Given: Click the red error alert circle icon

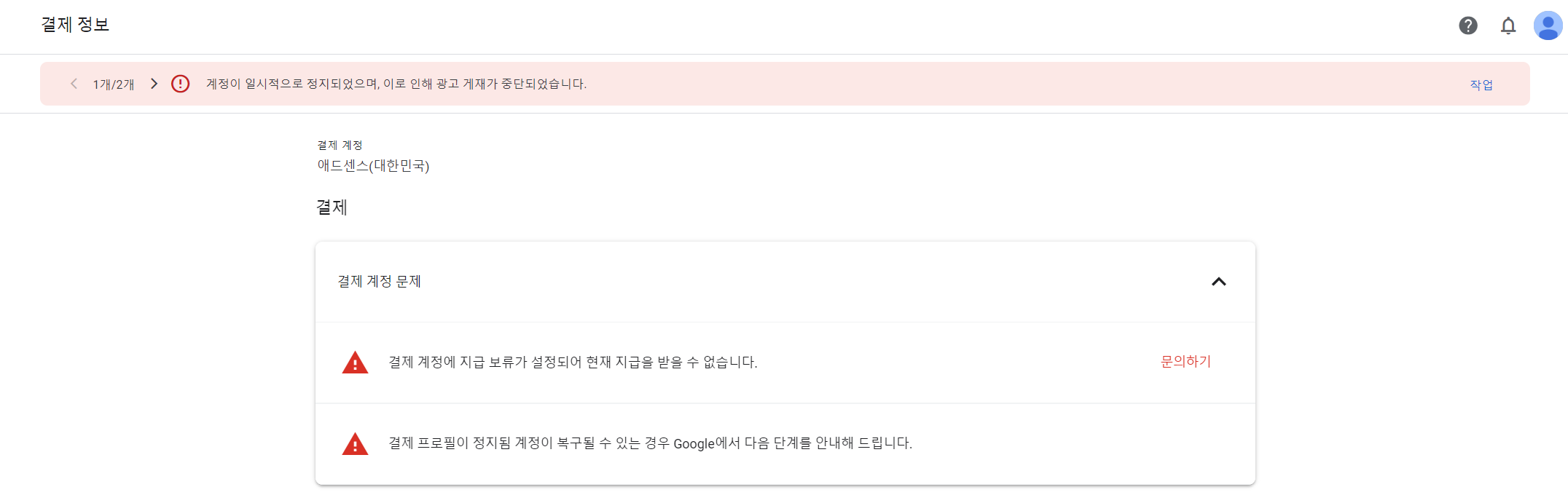Looking at the screenshot, I should pos(181,84).
